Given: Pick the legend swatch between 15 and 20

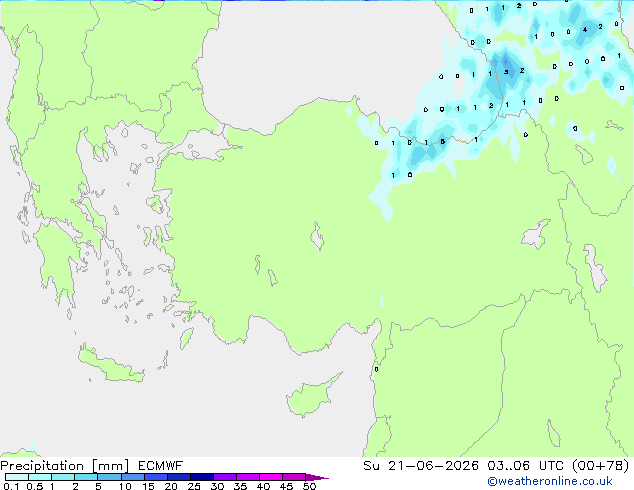Looking at the screenshot, I should tap(156, 477).
